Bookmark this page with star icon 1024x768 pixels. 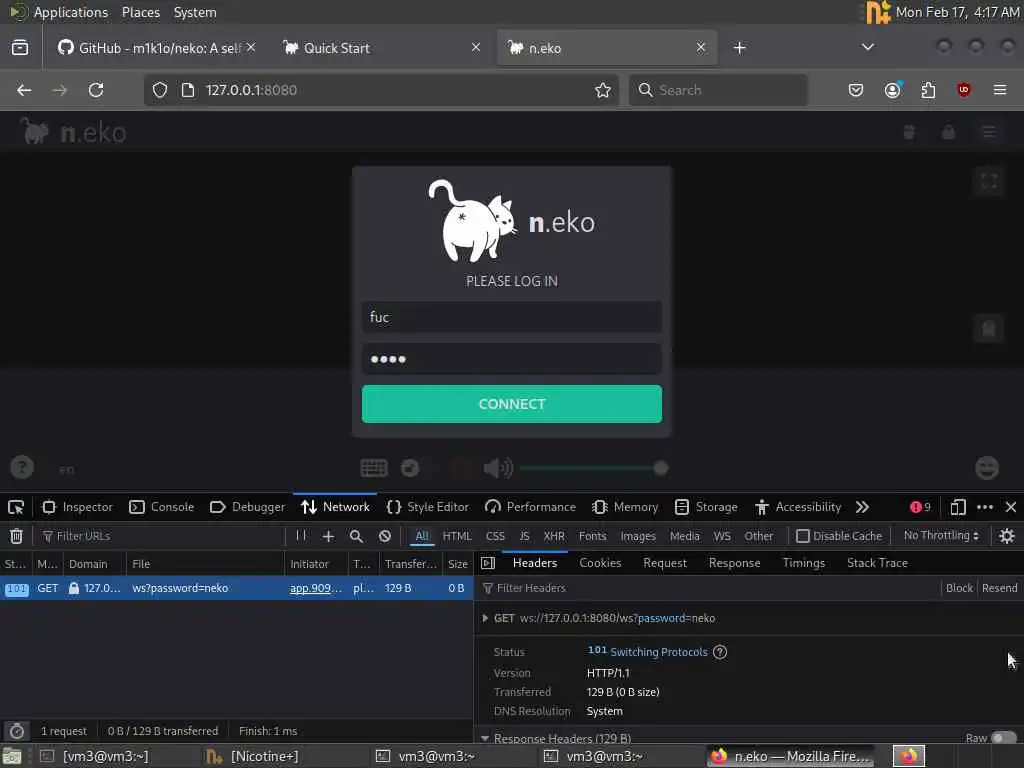[x=603, y=90]
